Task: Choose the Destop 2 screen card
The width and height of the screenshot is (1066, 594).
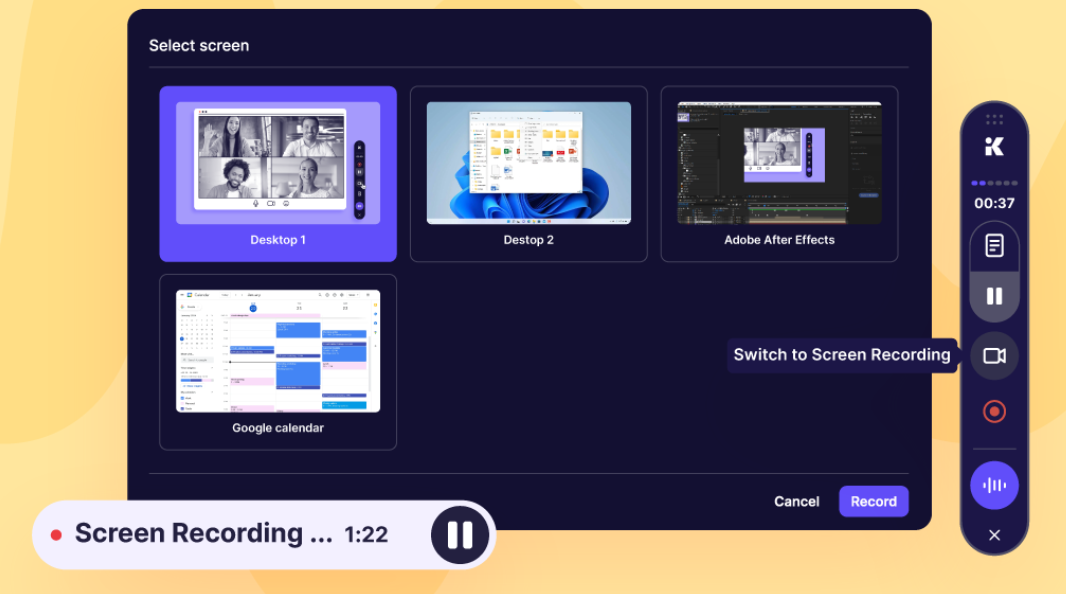Action: coord(528,174)
